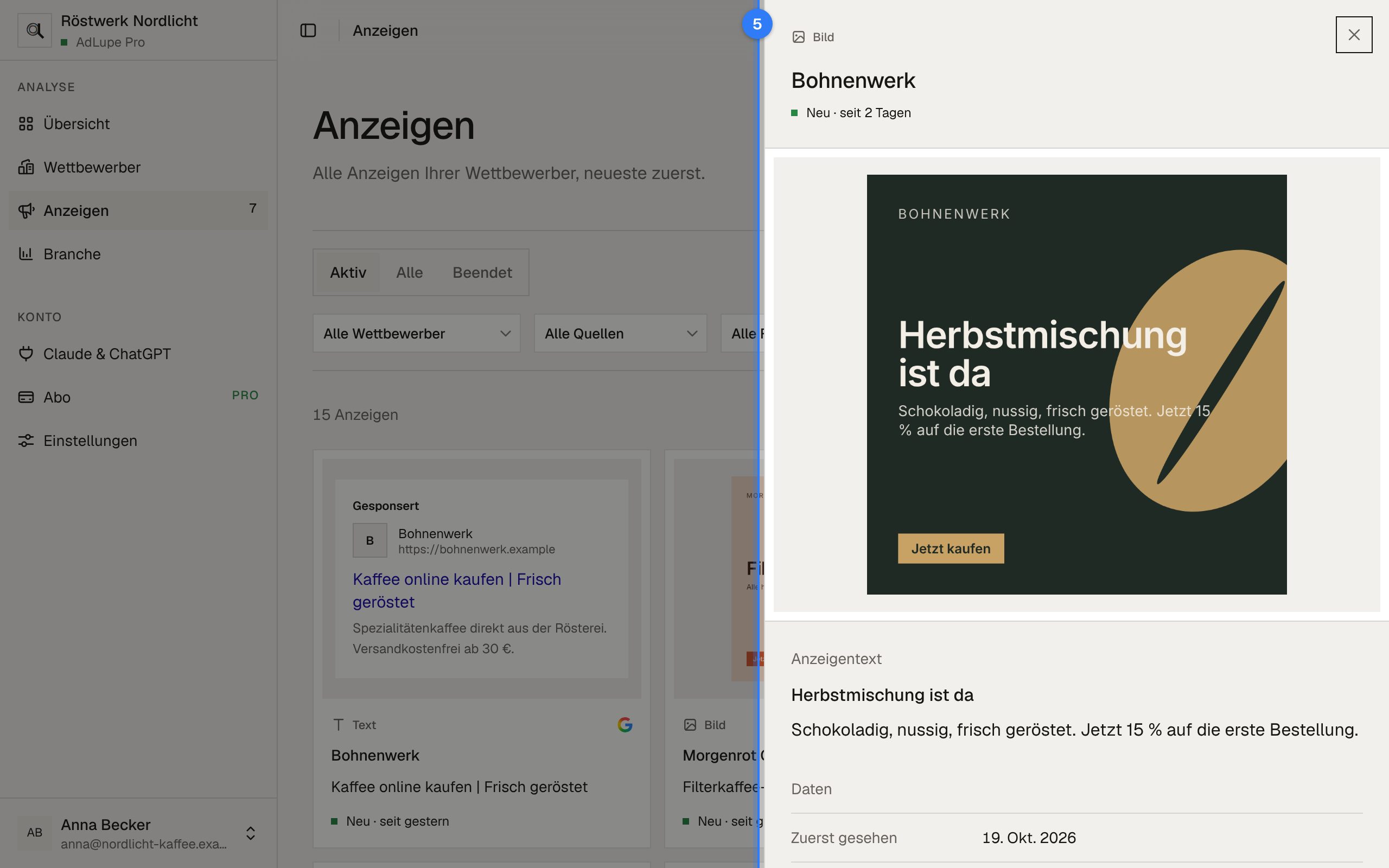Click the Abo credit card icon
The height and width of the screenshot is (868, 1389).
tap(26, 397)
